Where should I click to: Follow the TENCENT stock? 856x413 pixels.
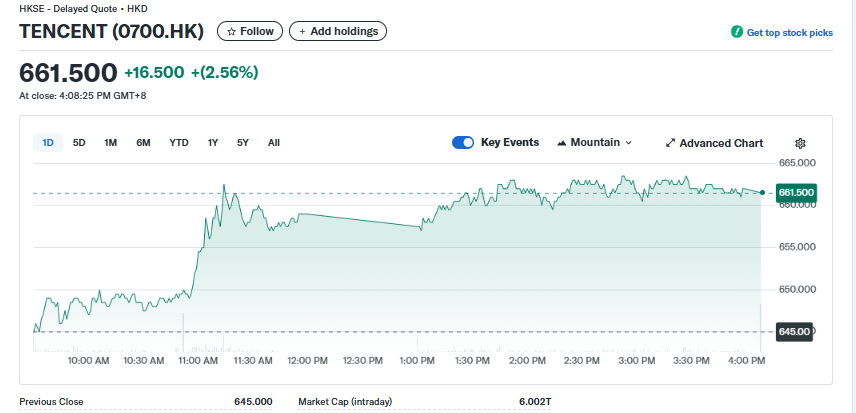point(250,31)
